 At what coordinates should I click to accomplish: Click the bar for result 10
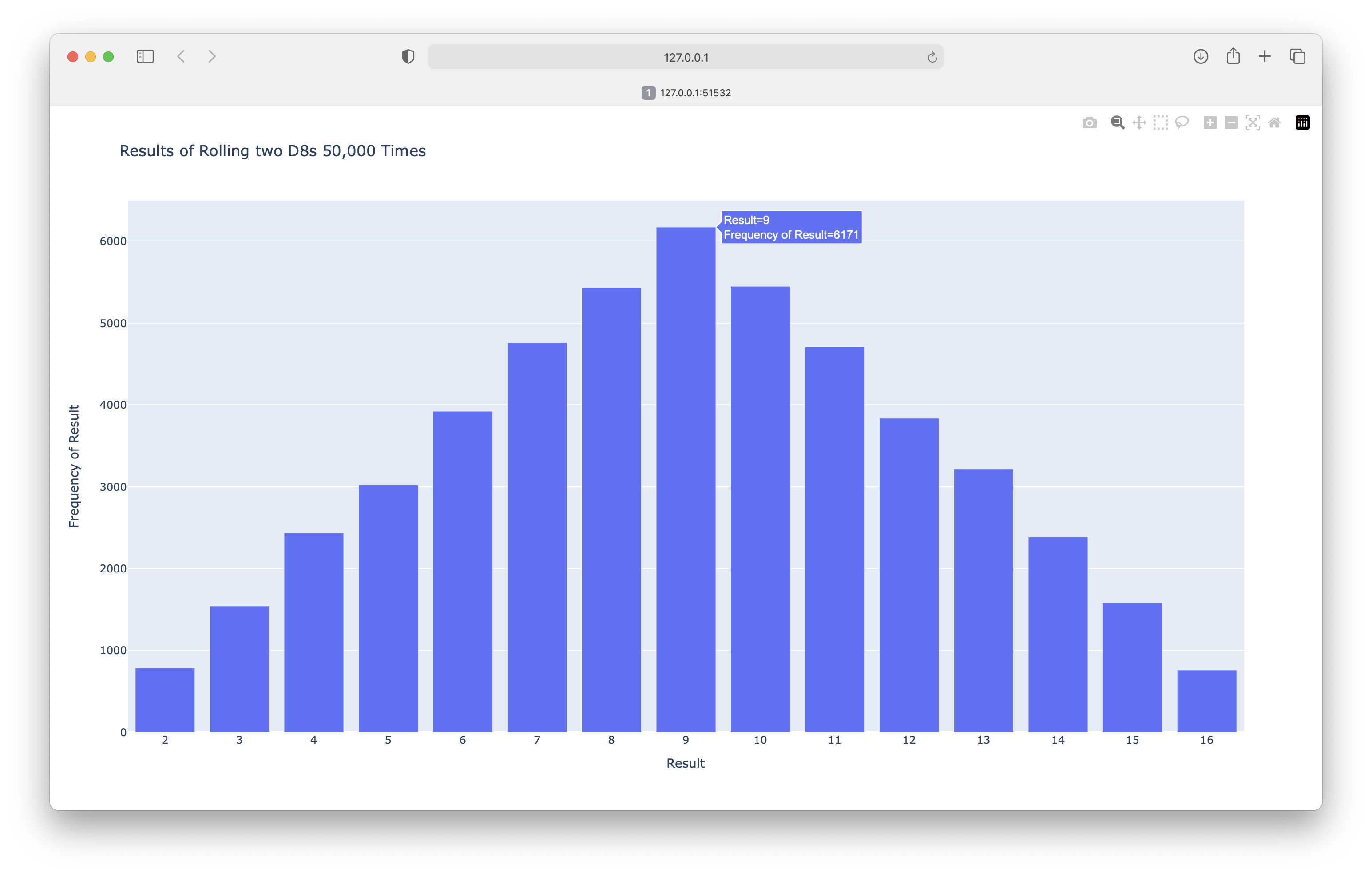(760, 509)
